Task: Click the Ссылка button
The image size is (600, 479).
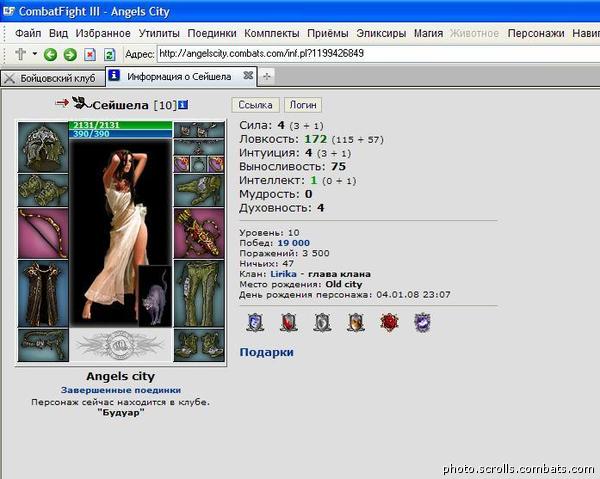Action: click(255, 105)
